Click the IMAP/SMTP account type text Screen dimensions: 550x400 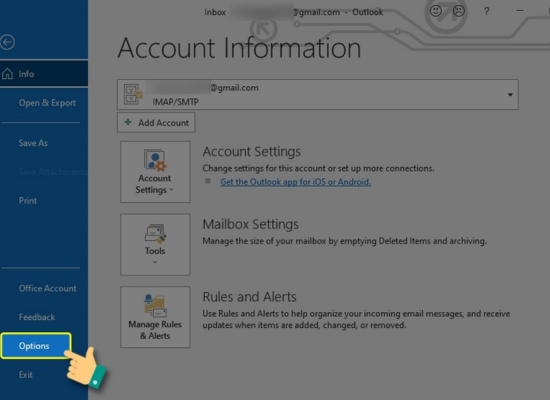click(x=175, y=102)
